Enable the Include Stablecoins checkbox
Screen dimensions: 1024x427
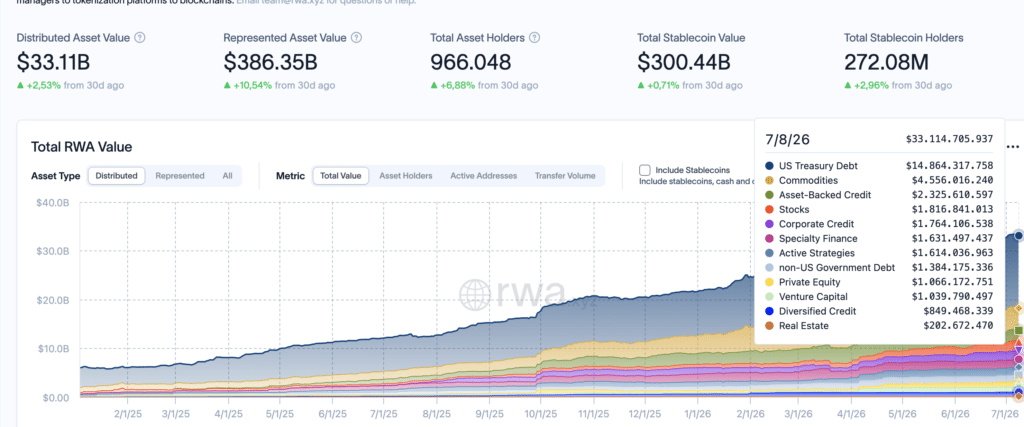click(645, 170)
